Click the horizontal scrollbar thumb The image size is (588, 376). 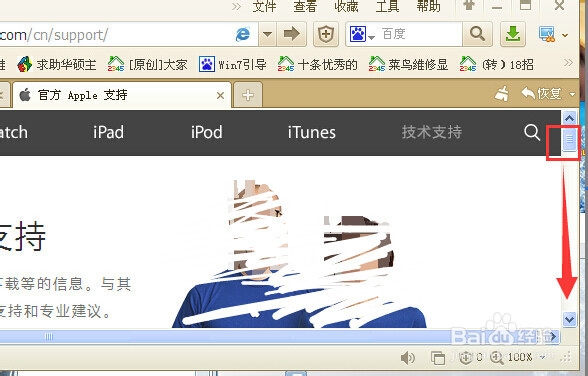click(x=49, y=336)
